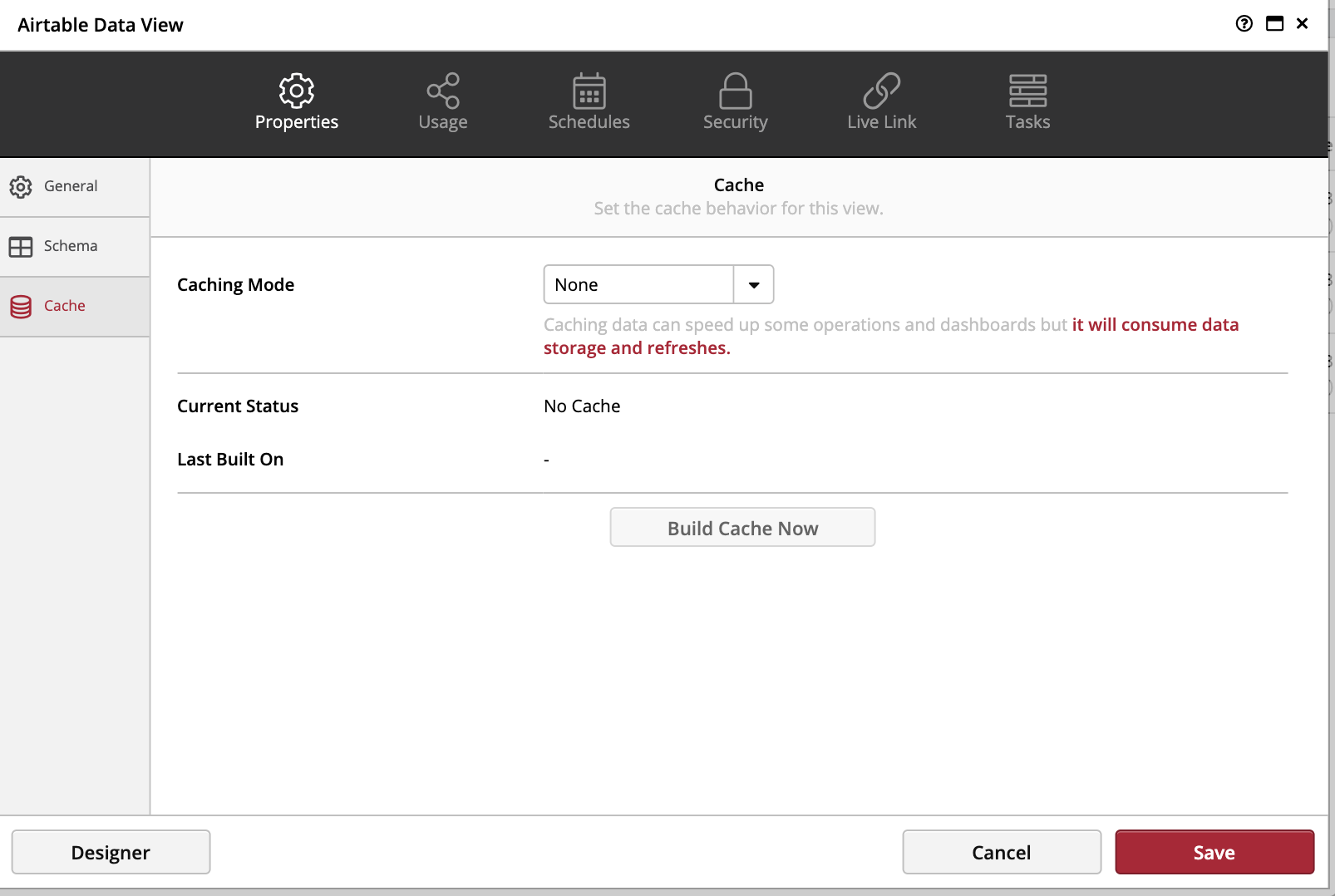The width and height of the screenshot is (1335, 896).
Task: Switch to the Live Link tab label
Action: click(882, 122)
